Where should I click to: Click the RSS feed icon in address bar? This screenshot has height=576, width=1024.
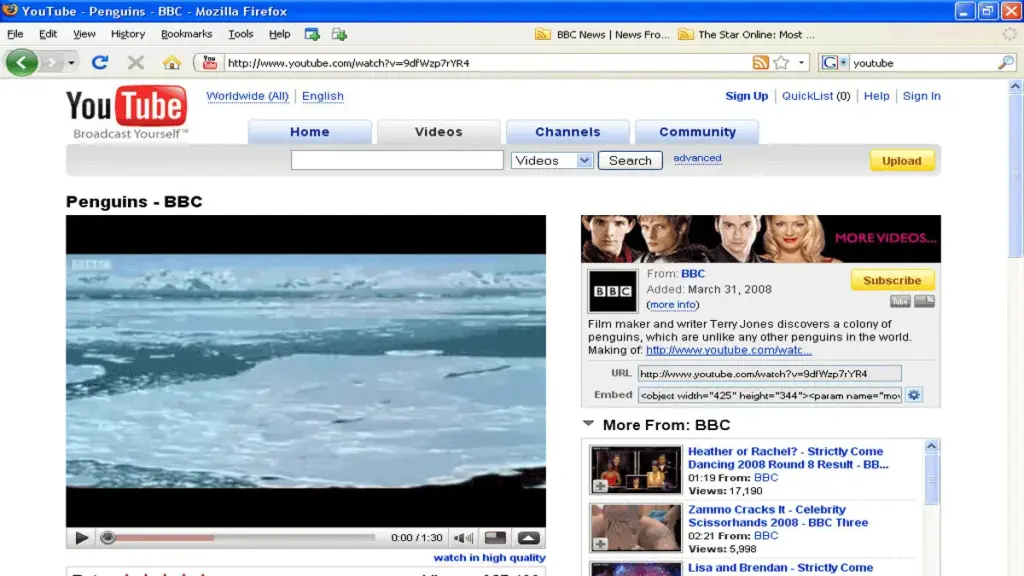point(761,63)
